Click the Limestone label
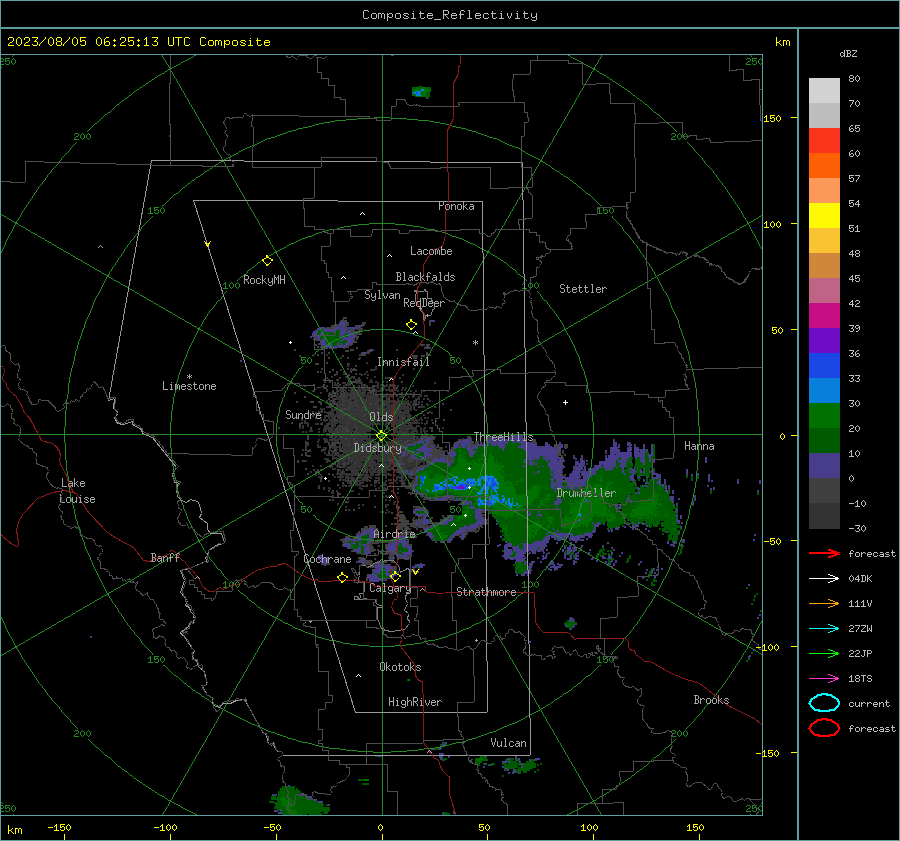This screenshot has height=841, width=900. [189, 386]
